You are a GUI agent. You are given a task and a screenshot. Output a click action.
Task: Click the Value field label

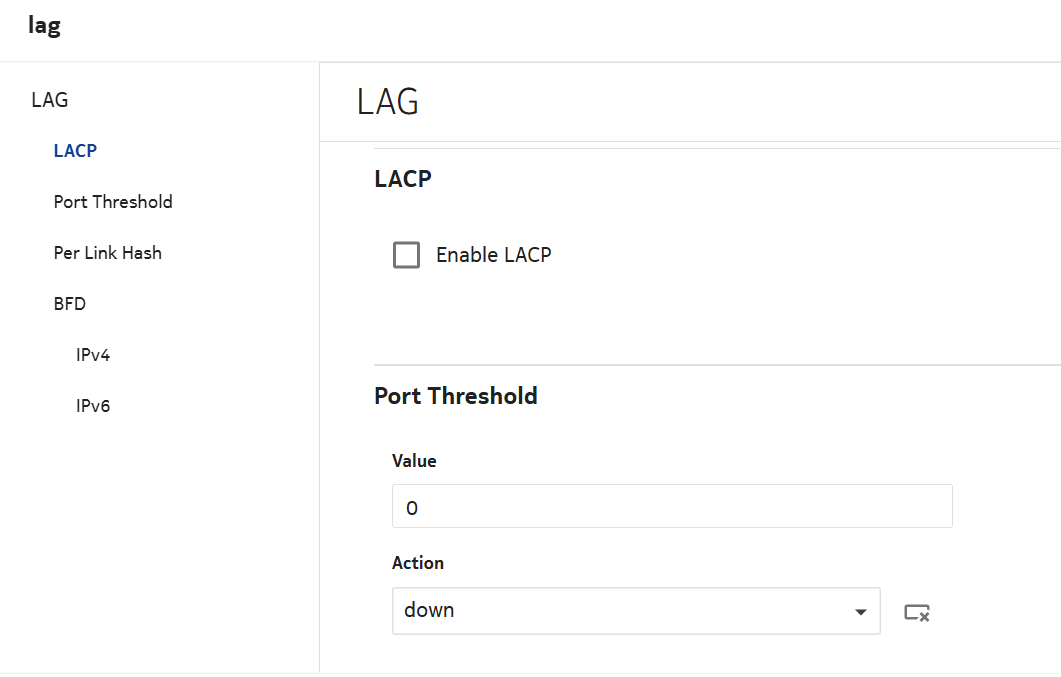click(414, 461)
